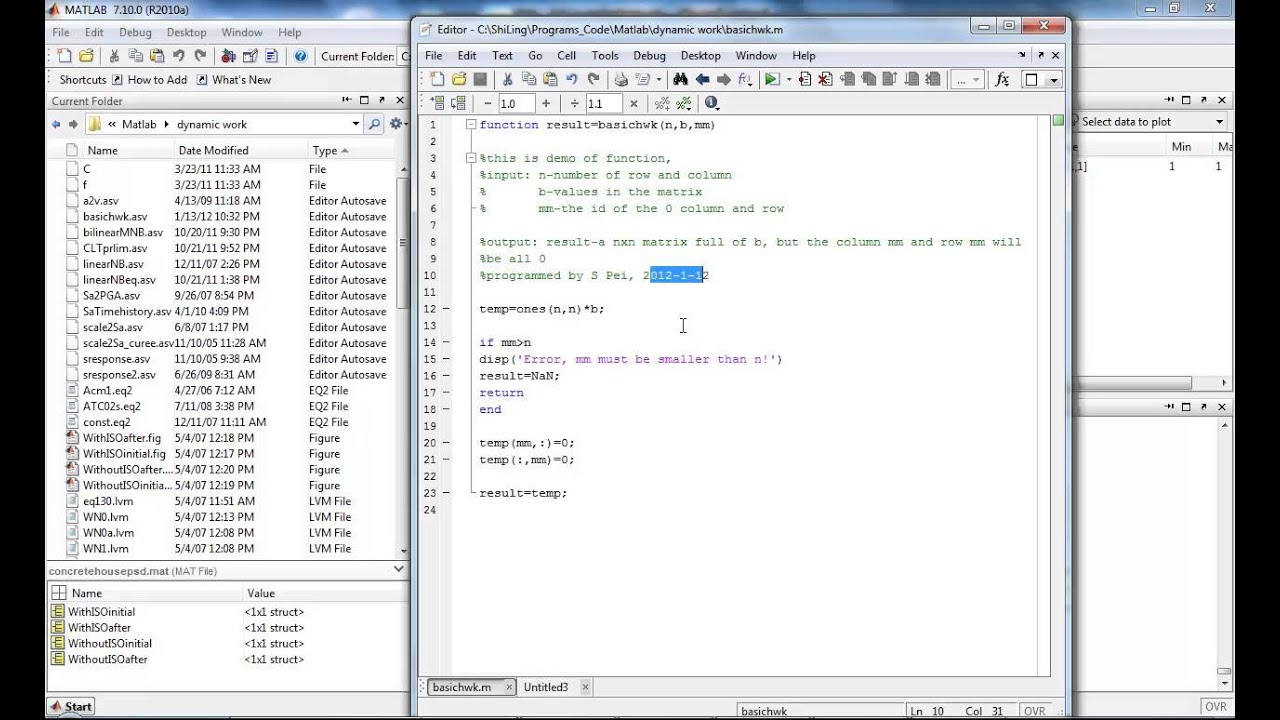The width and height of the screenshot is (1280, 720).
Task: Sort files by the Name column header
Action: click(103, 150)
